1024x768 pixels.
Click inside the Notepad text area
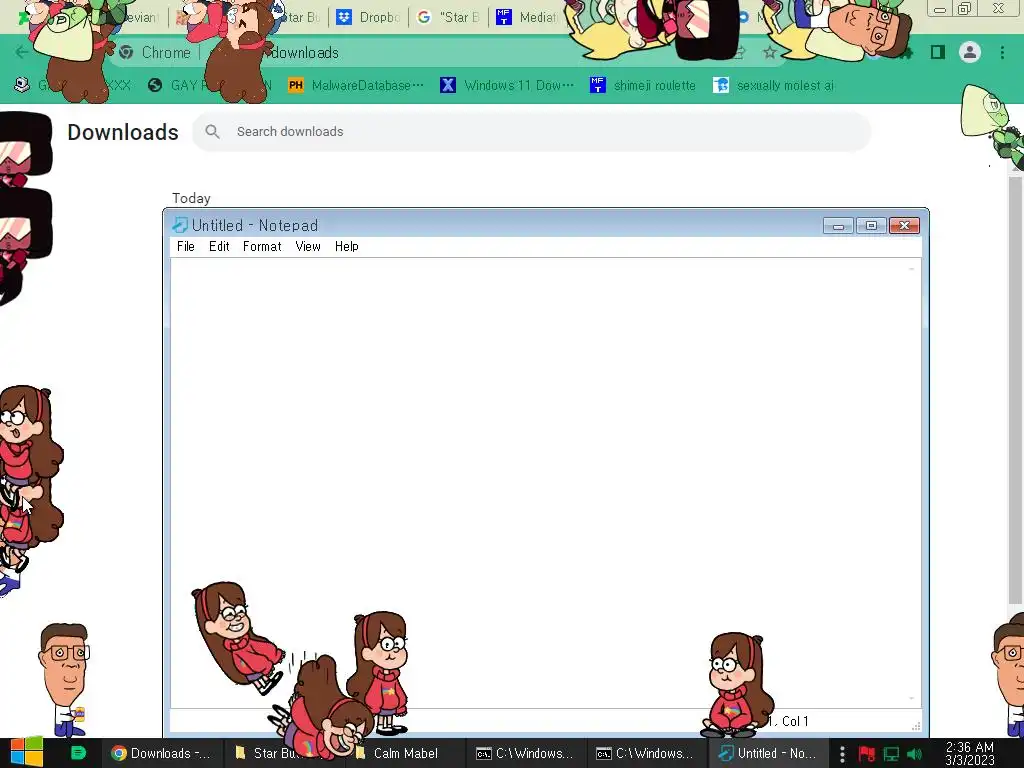point(540,483)
